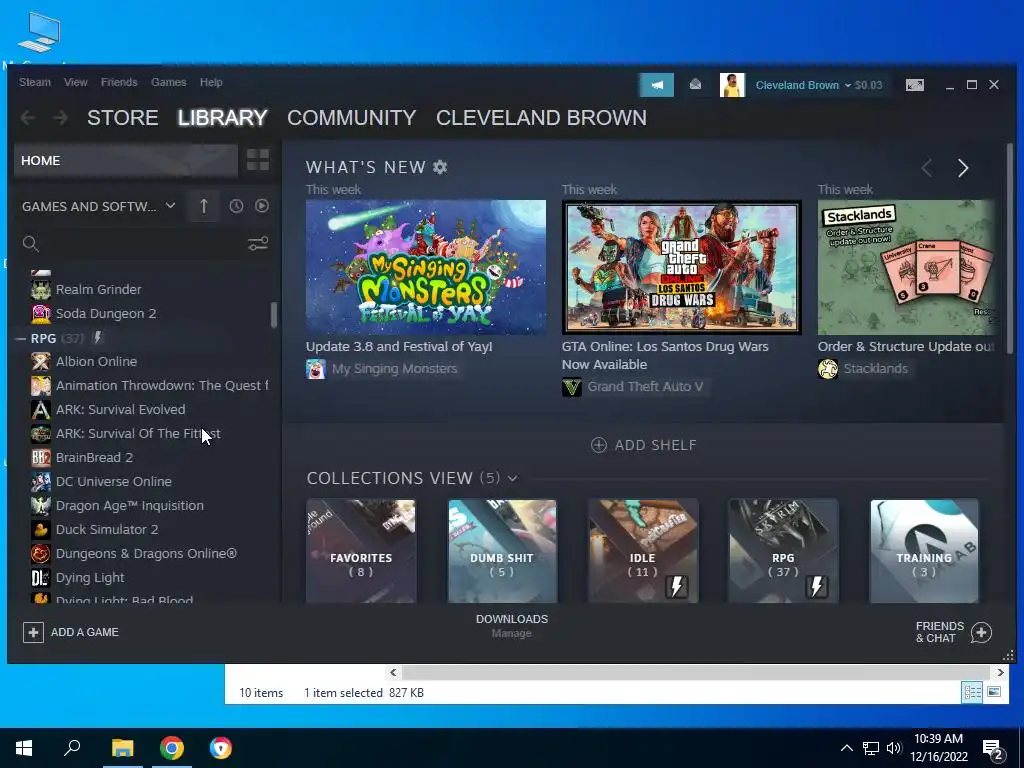Open File Explorer from taskbar

pos(122,748)
